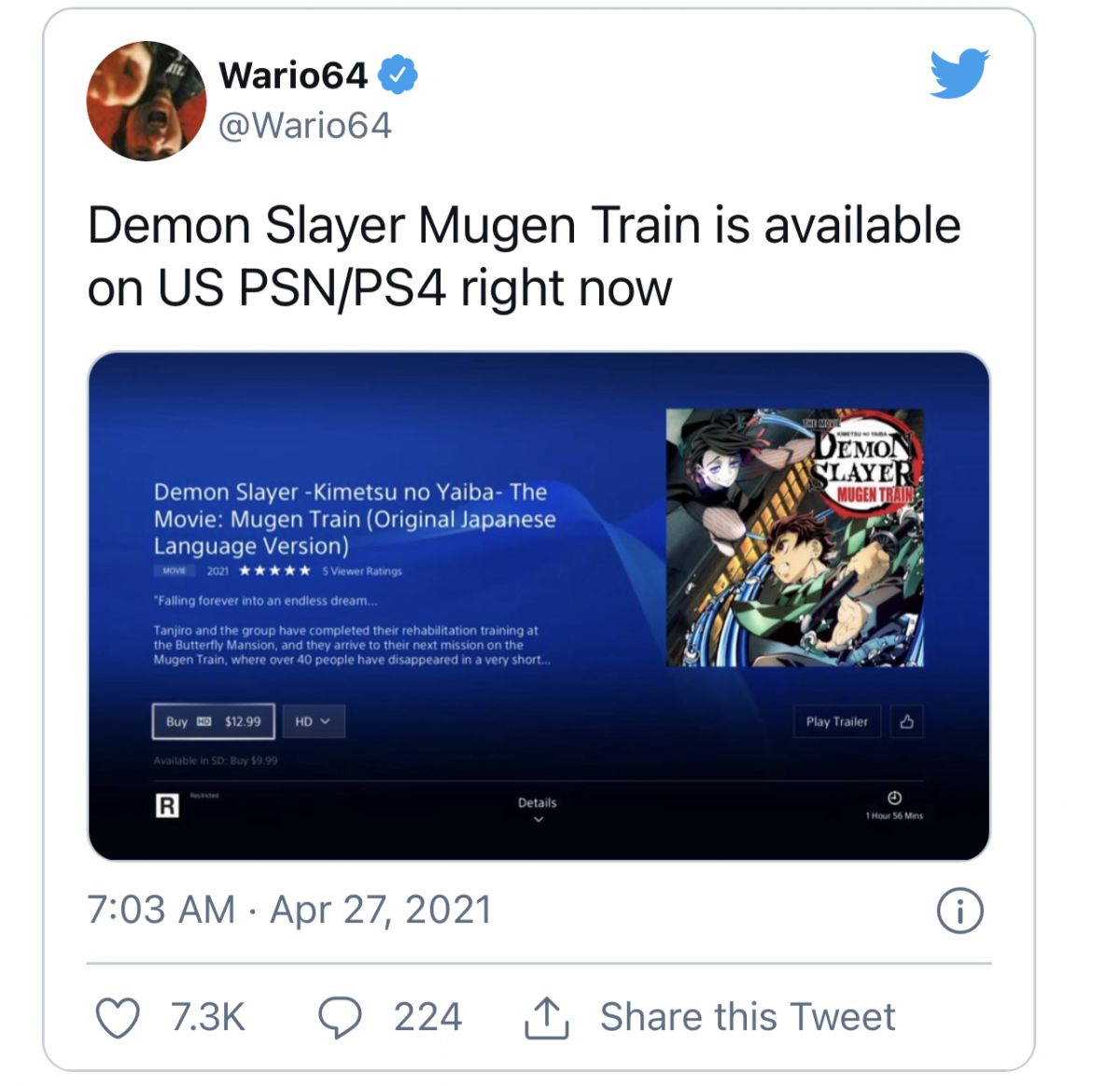Viewport: 1120px width, 1086px height.
Task: Click the five-star viewer rating
Action: [x=274, y=571]
